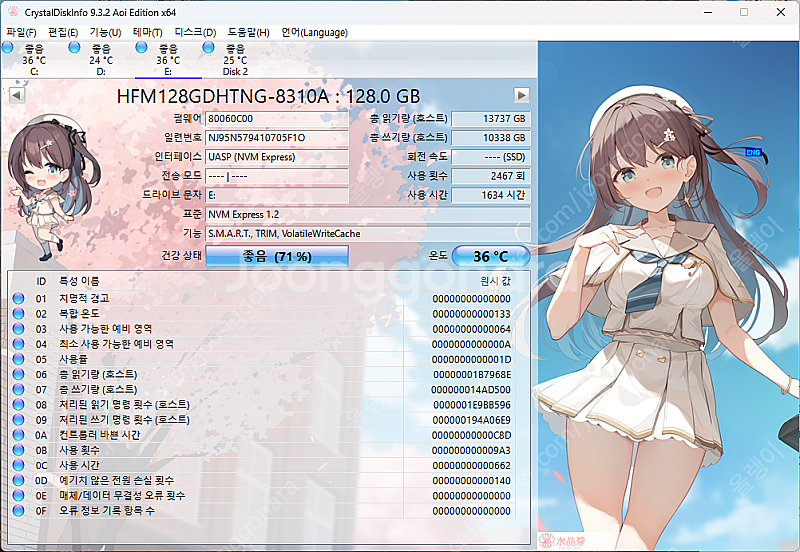Image resolution: width=800 pixels, height=552 pixels.
Task: Click status orb of row 0D 예기치 않은 전원 손실 횟수
Action: [x=19, y=480]
